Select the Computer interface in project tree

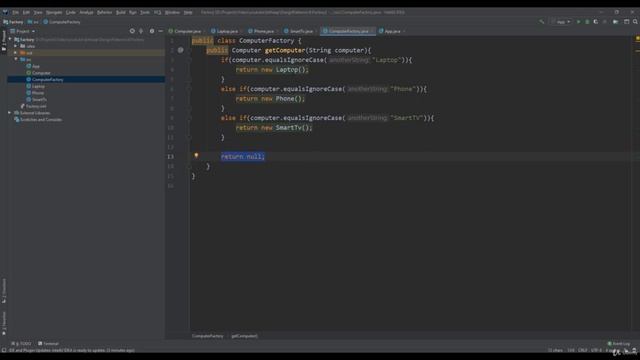[38, 73]
